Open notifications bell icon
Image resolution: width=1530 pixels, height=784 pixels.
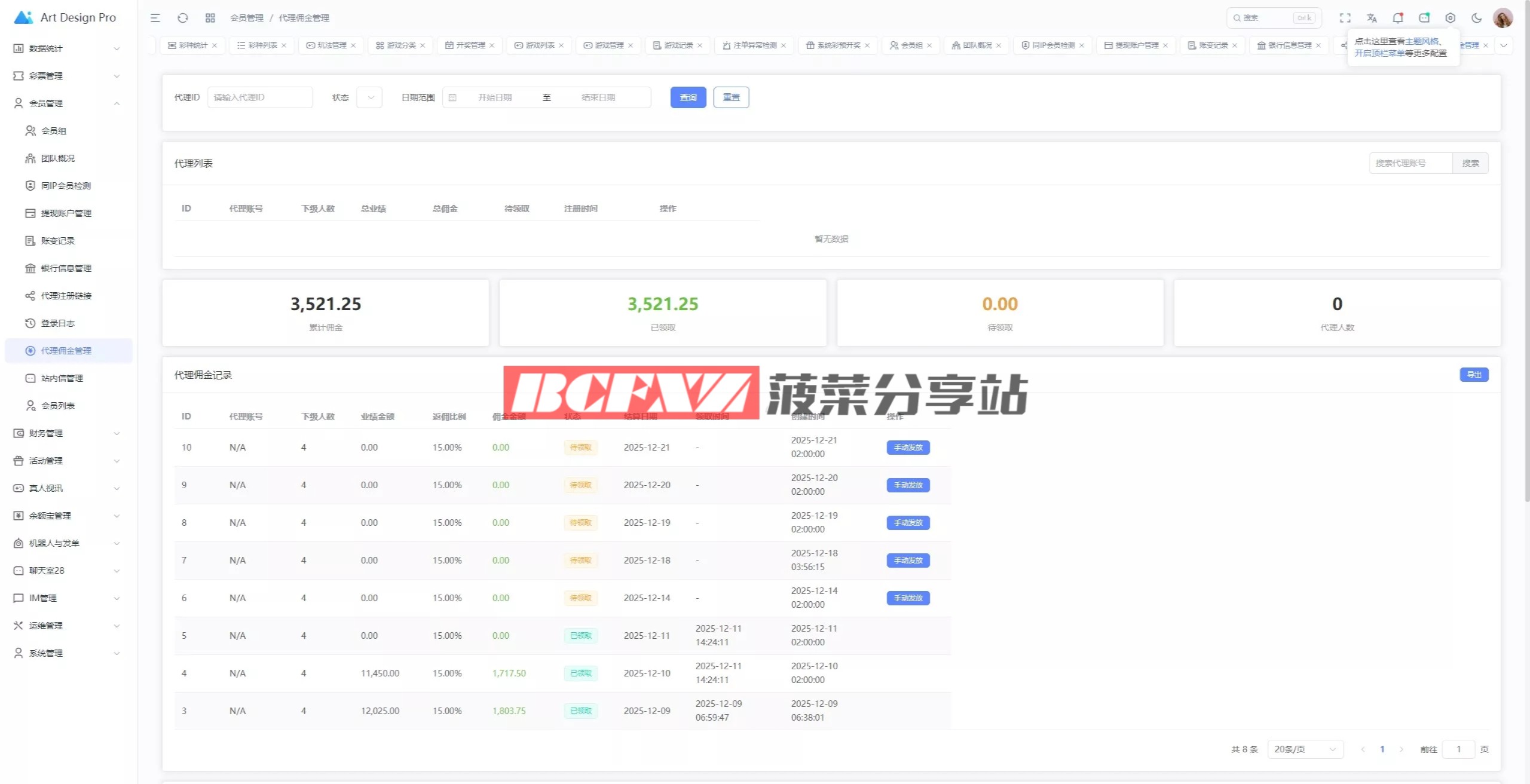pos(1397,18)
